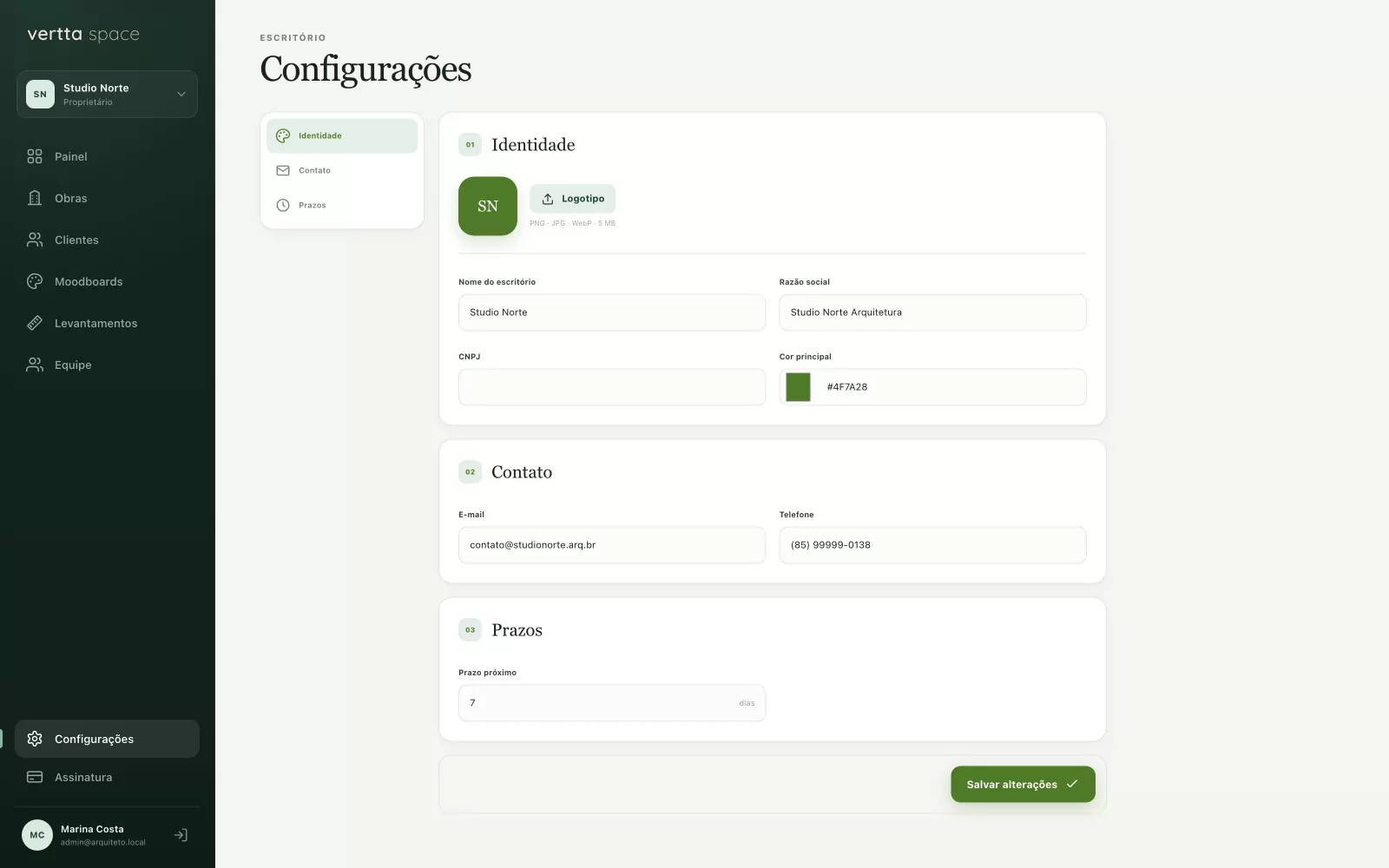Click the logout arrow icon beside Marina Costa

[181, 835]
